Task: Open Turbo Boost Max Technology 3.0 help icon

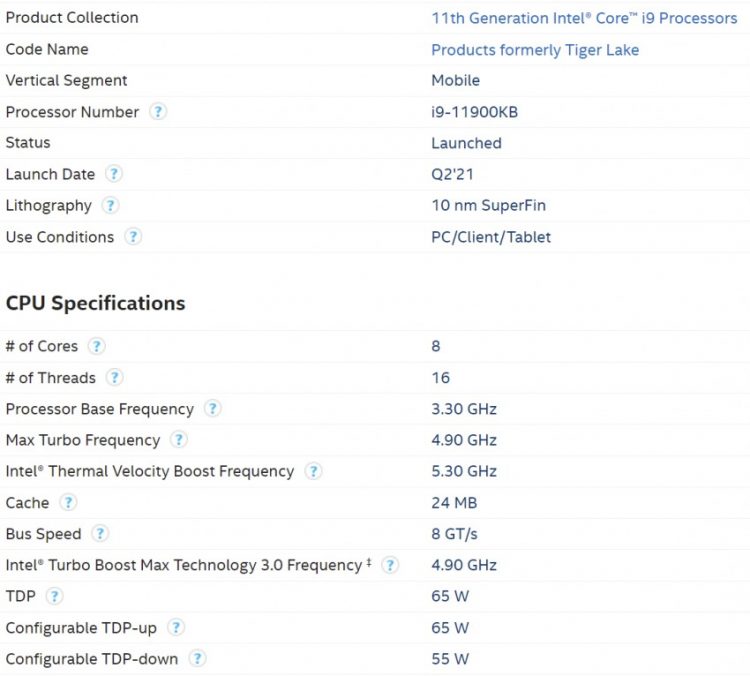Action: point(390,565)
